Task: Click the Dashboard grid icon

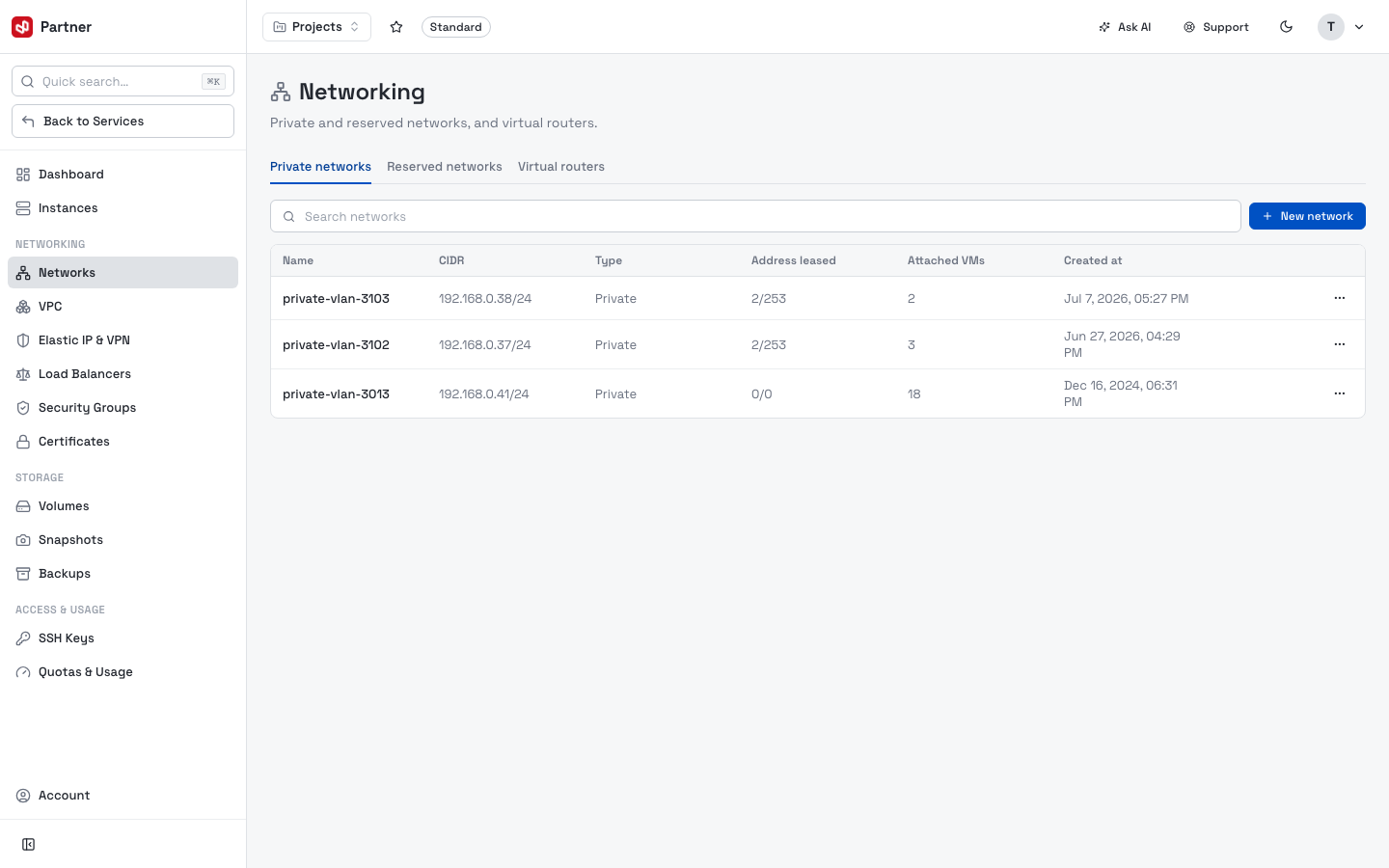Action: 23,175
